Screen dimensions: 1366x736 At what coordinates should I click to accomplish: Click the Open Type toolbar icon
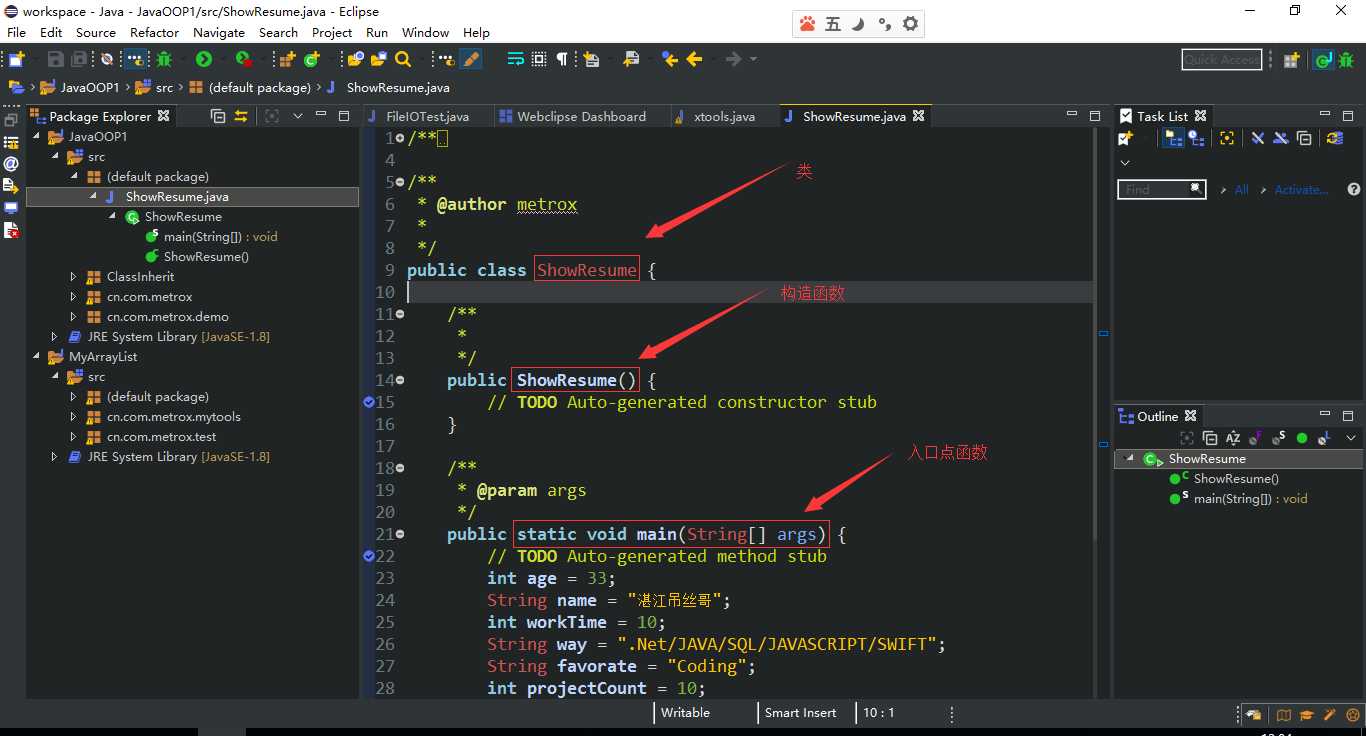point(355,59)
